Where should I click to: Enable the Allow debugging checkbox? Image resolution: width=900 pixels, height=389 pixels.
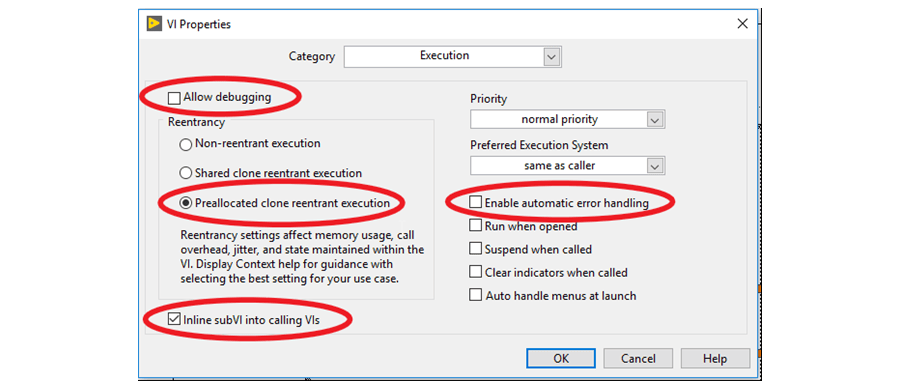click(x=174, y=98)
